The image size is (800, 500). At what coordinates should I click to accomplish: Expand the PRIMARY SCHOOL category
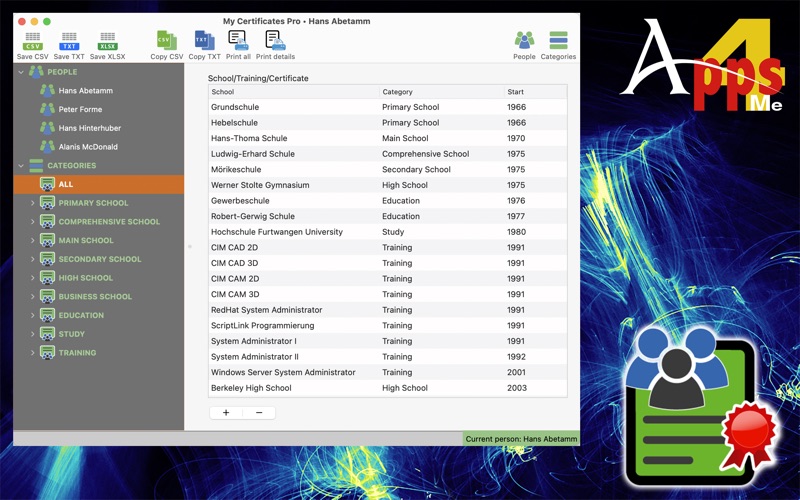click(33, 203)
